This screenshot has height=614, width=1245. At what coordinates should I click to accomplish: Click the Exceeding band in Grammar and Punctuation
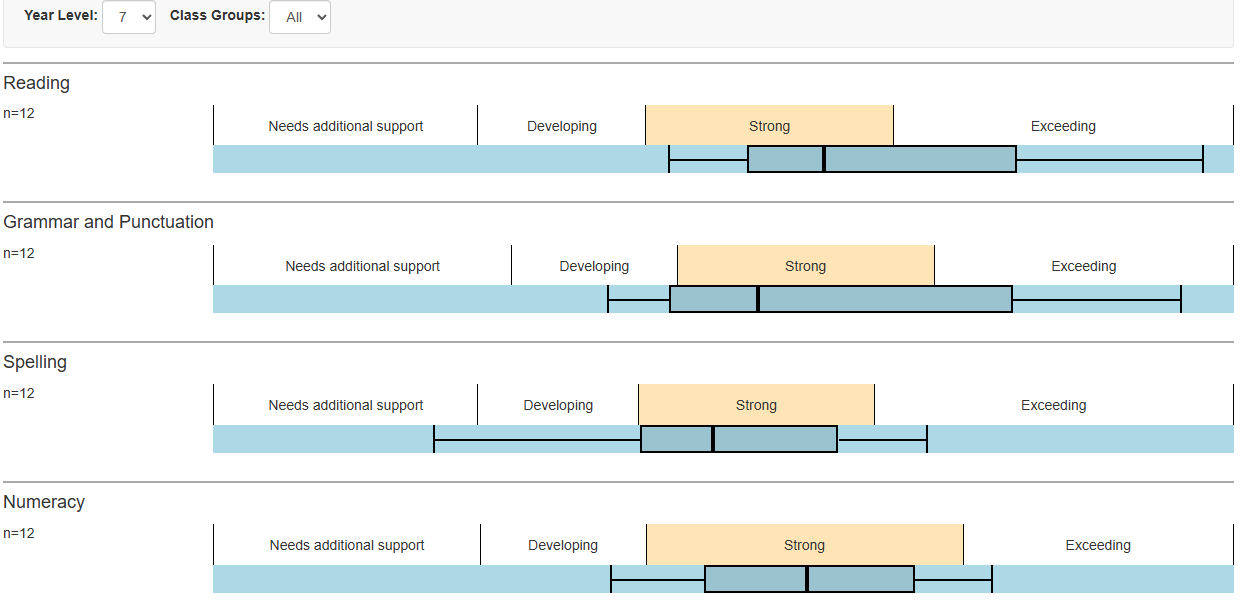pyautogui.click(x=1084, y=265)
